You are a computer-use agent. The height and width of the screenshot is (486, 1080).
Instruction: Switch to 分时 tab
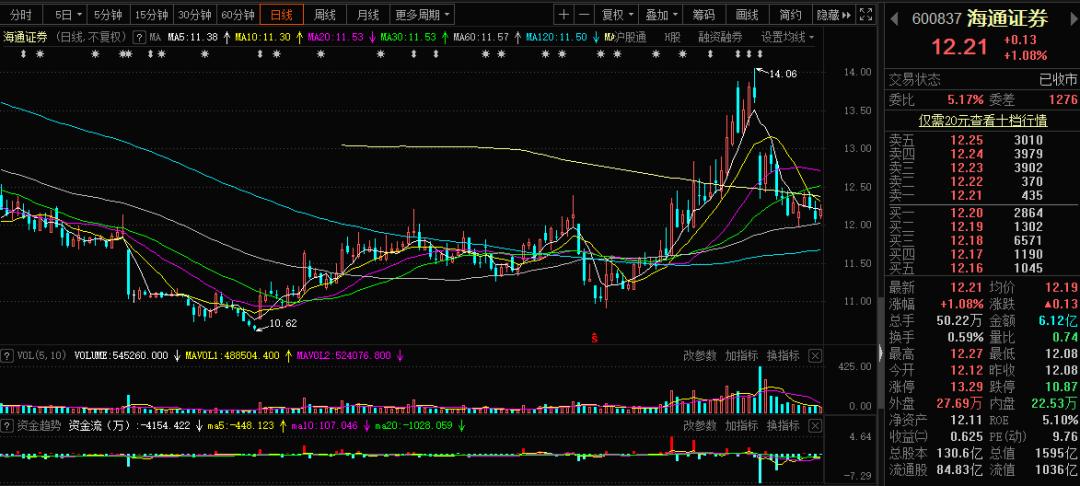21,14
